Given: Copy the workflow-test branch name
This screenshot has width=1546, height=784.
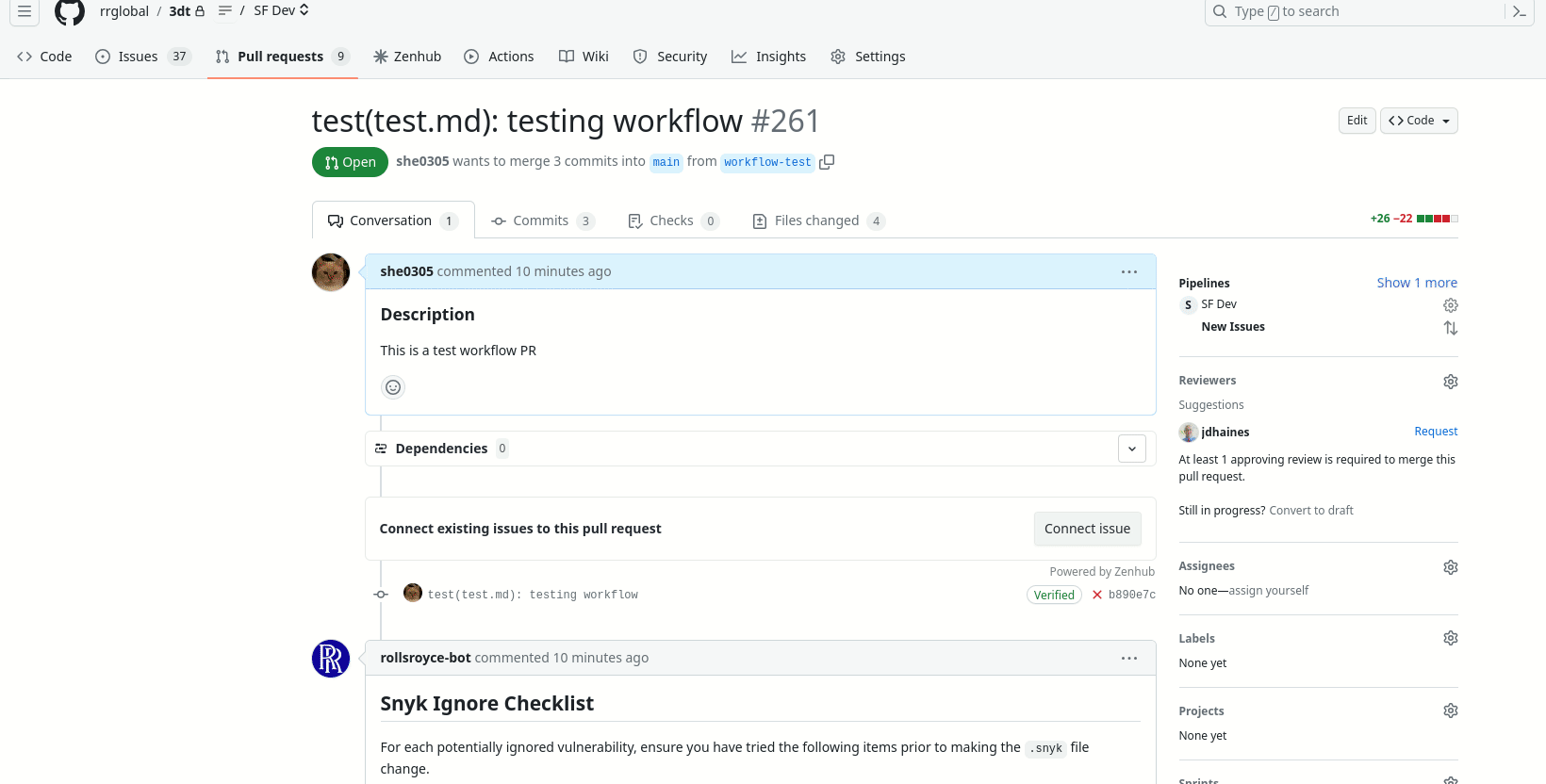Looking at the screenshot, I should 827,162.
